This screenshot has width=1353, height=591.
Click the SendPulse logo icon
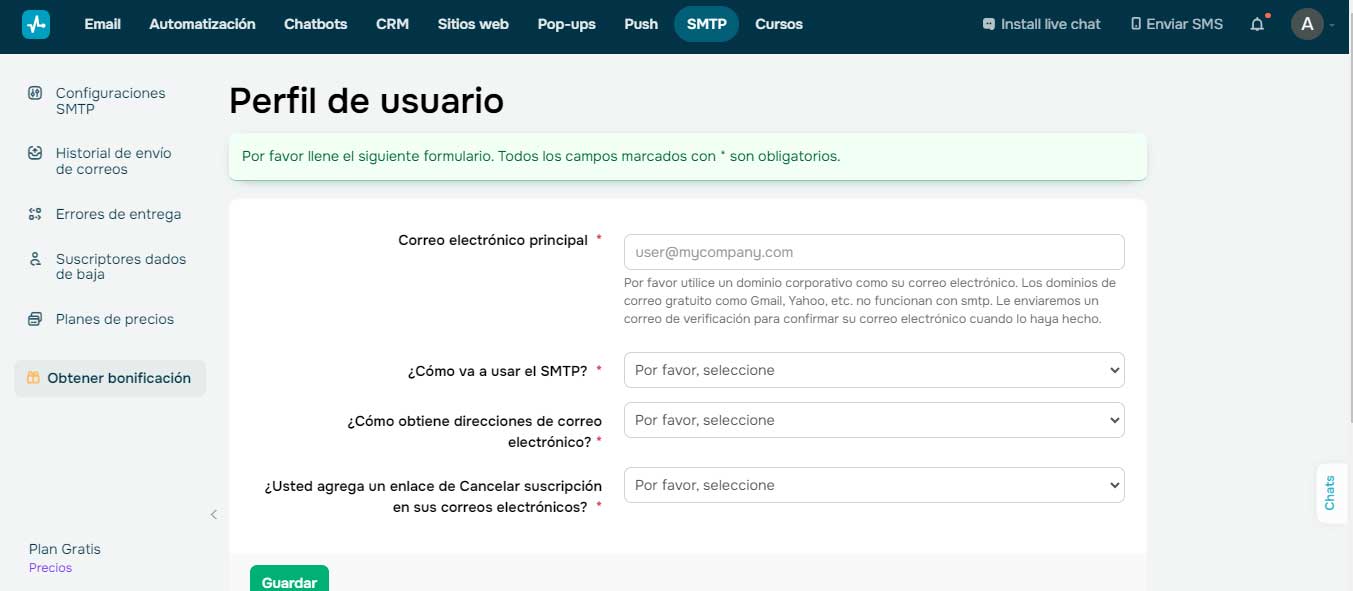coord(36,24)
